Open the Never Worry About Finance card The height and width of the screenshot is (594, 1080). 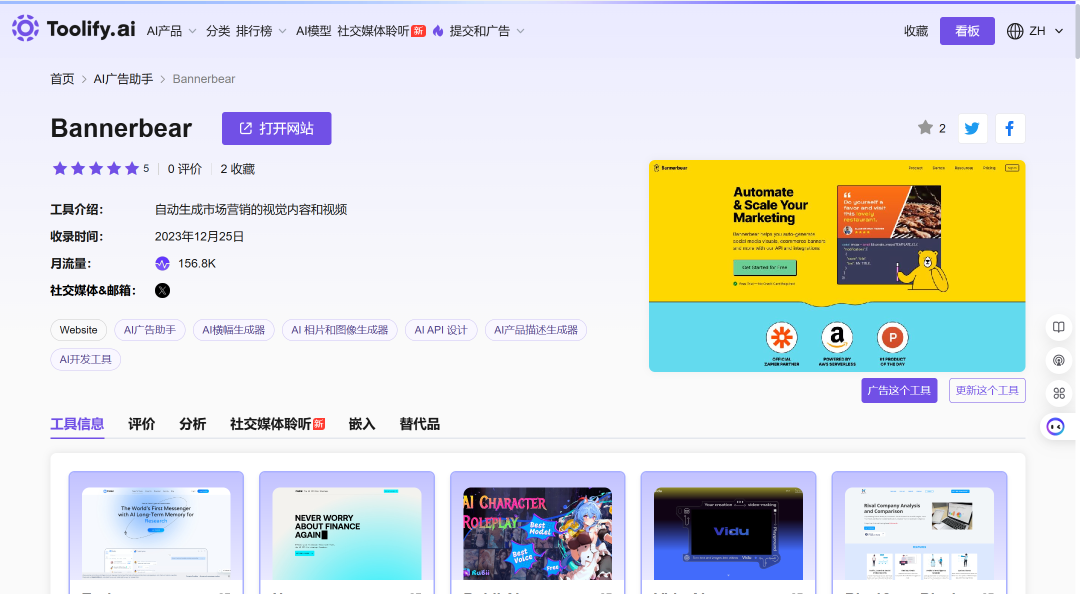[x=347, y=533]
